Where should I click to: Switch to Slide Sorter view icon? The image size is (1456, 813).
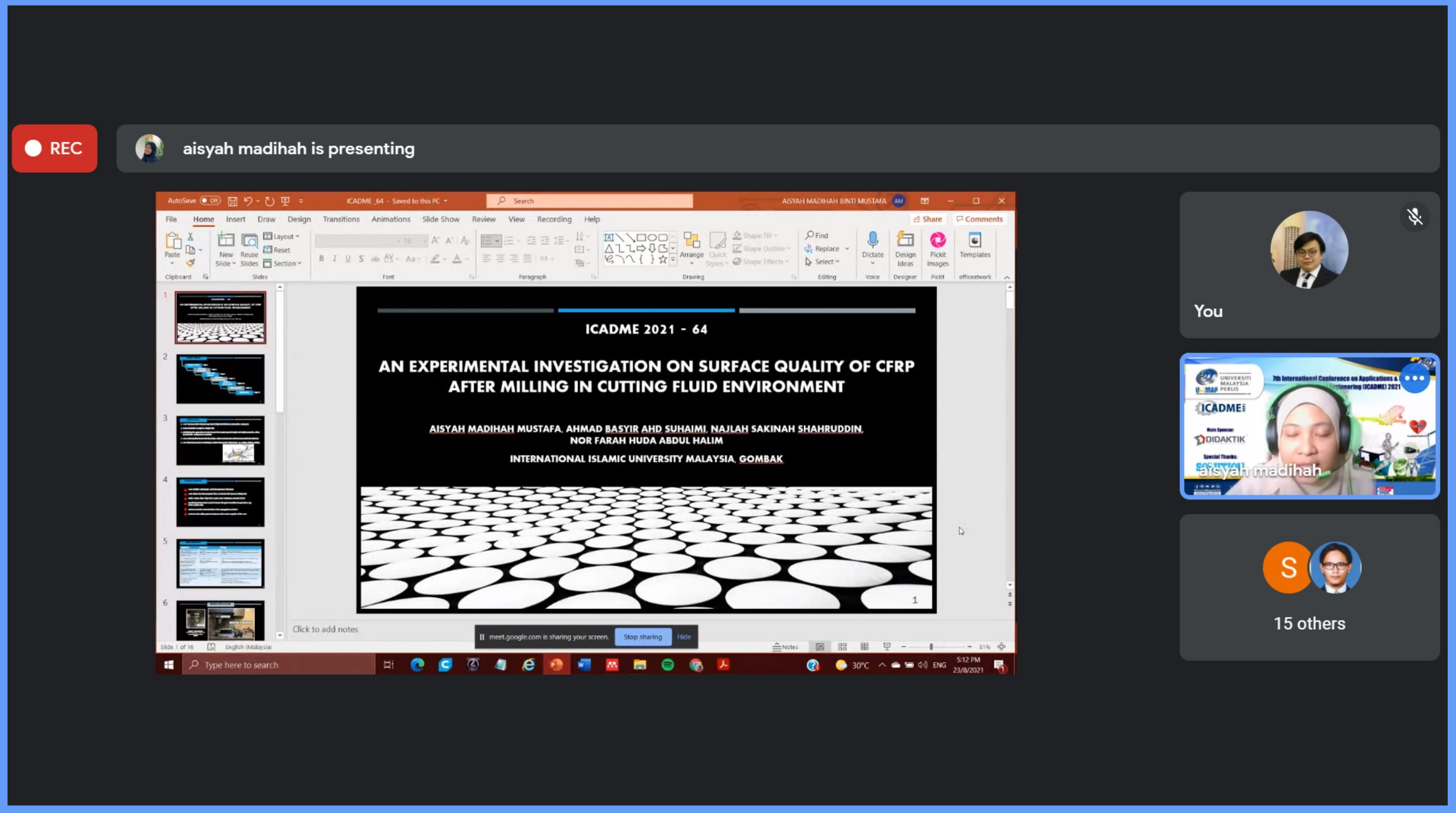tap(842, 647)
